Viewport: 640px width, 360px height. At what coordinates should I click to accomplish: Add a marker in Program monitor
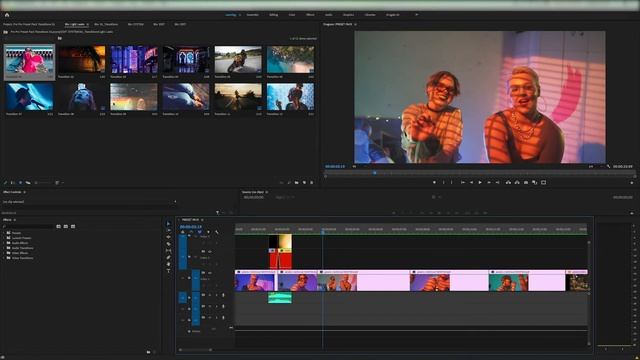(434, 182)
